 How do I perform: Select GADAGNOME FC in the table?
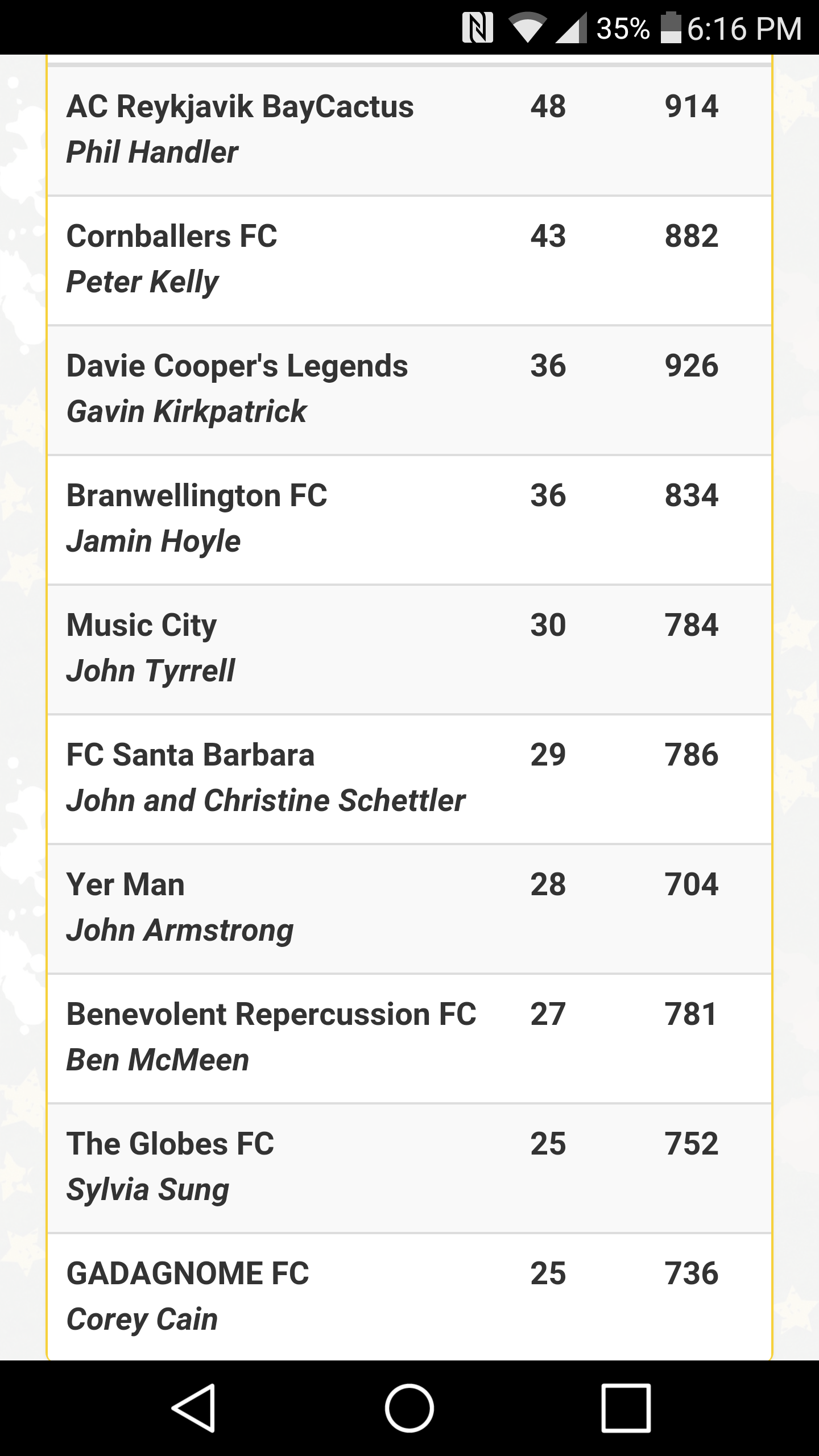click(188, 1273)
